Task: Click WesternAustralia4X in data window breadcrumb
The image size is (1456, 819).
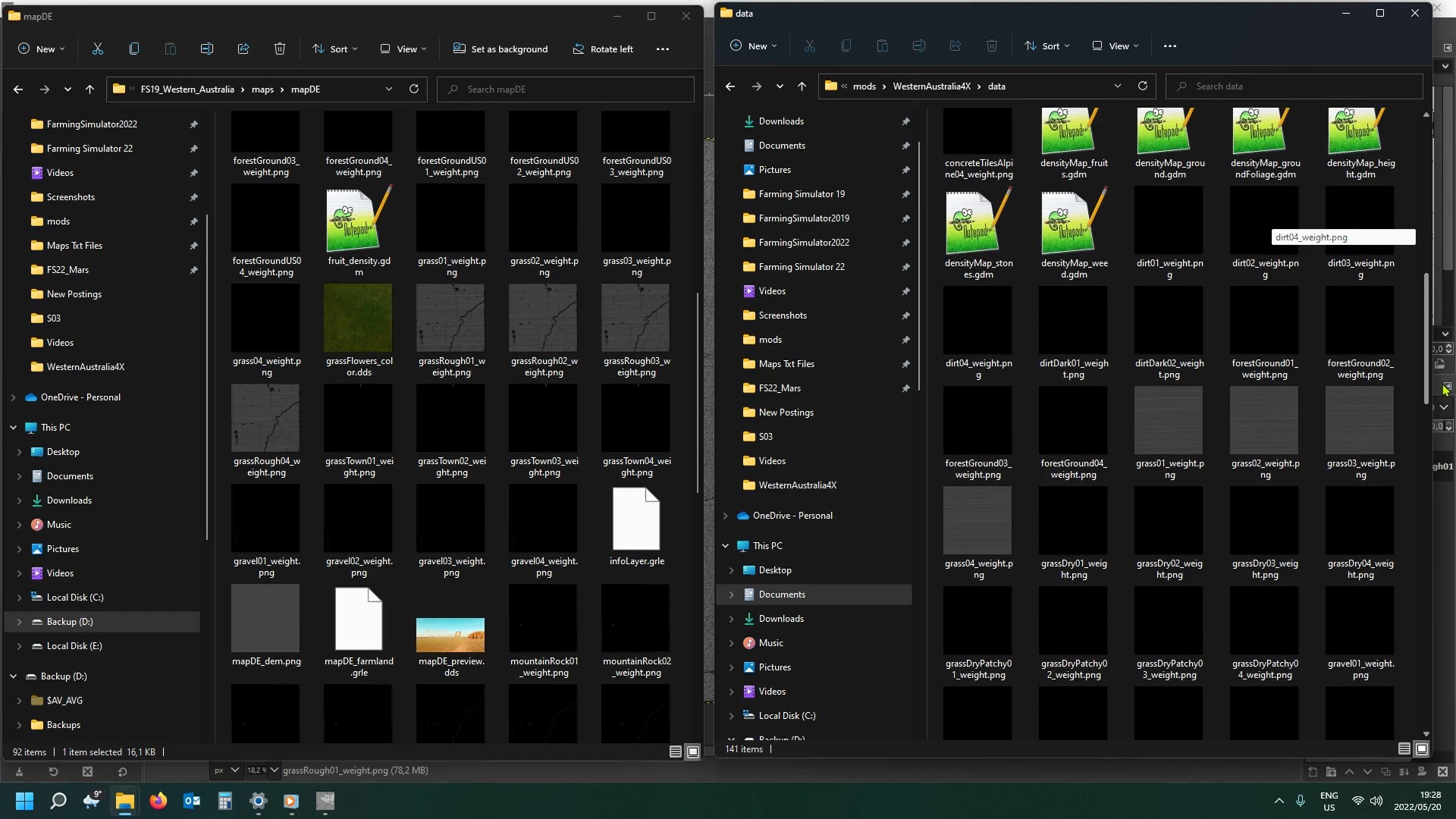Action: click(x=931, y=86)
